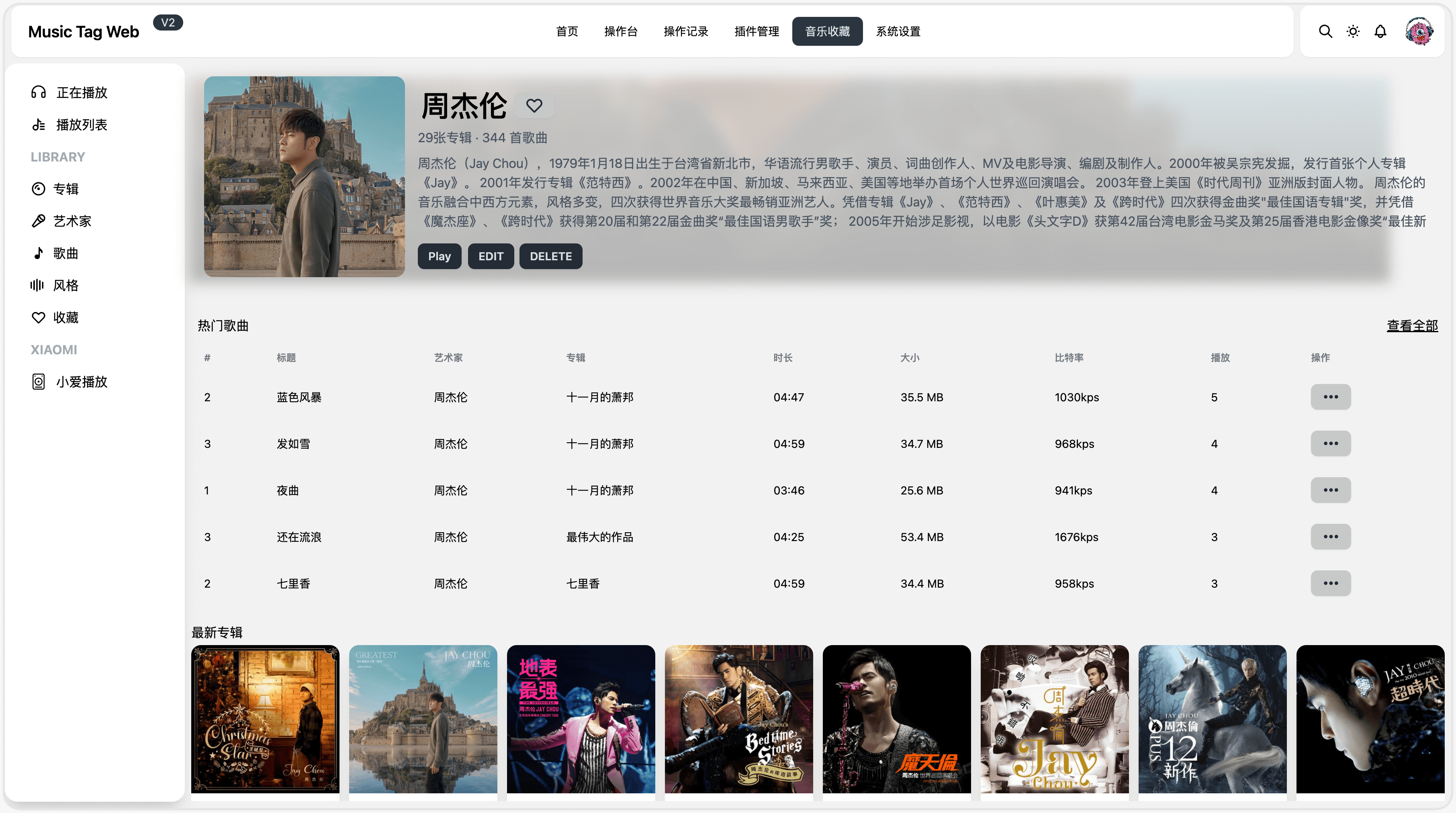Screen dimensions: 1456x813
Task: Click the disc icon next to 专辑
Action: [39, 189]
